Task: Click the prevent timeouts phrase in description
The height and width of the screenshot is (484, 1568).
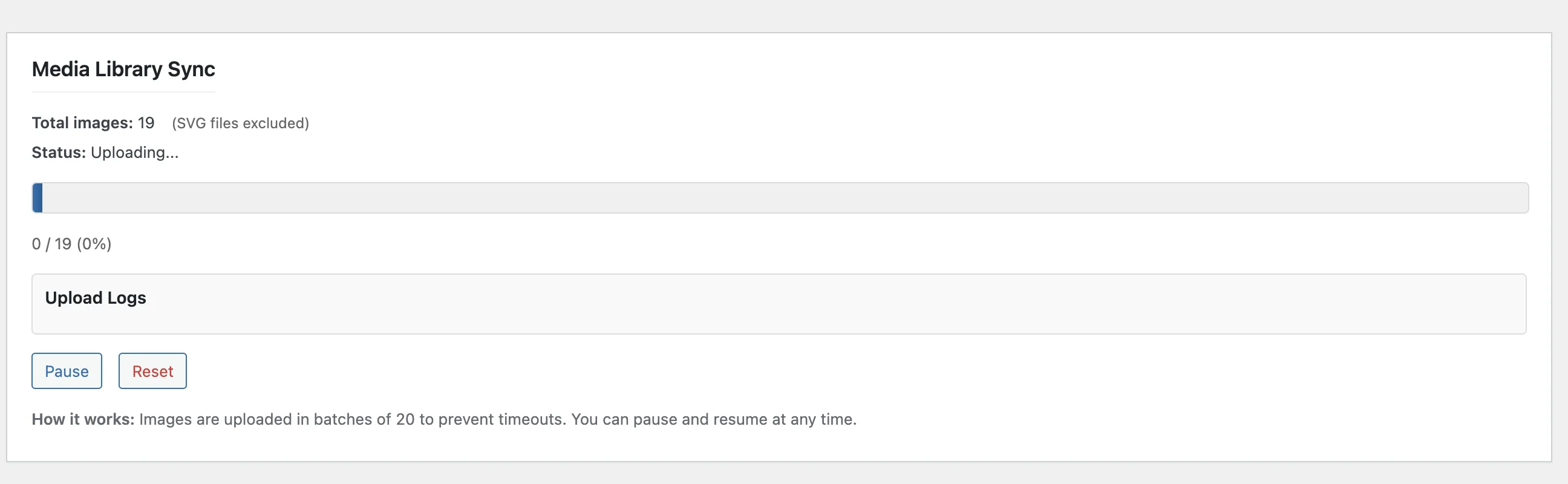Action: coord(501,419)
